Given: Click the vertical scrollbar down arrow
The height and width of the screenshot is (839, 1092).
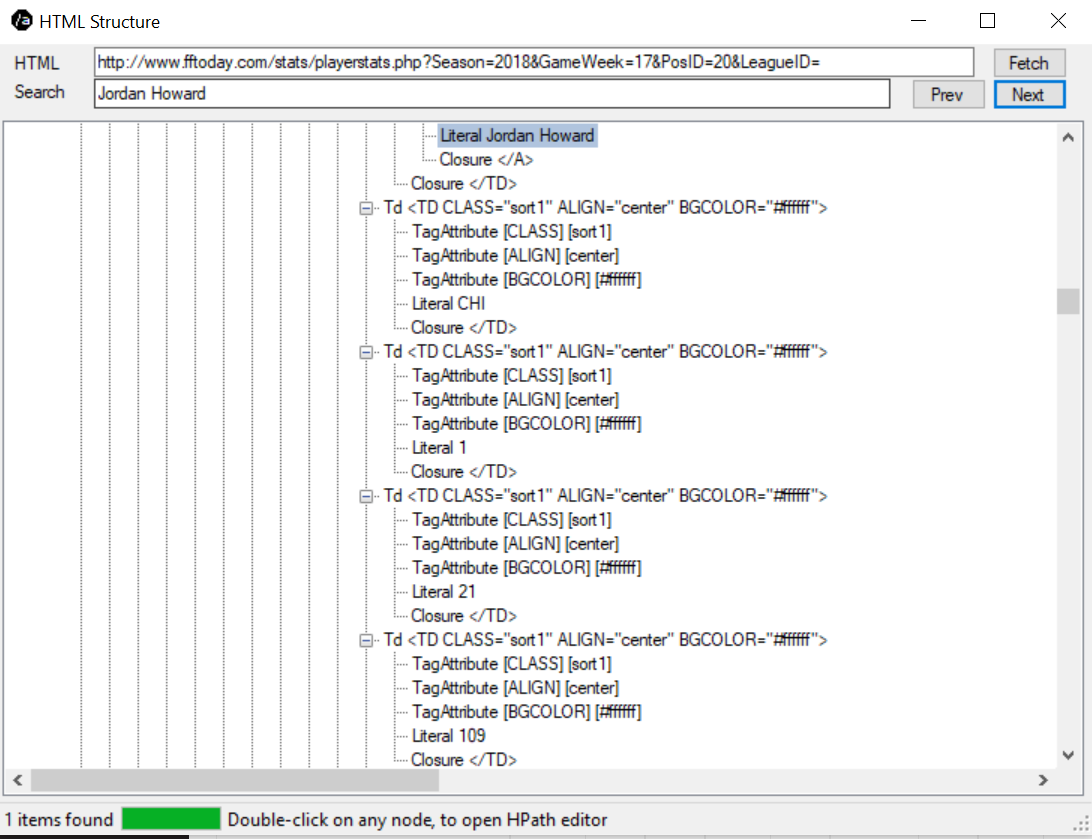Looking at the screenshot, I should coord(1068,755).
